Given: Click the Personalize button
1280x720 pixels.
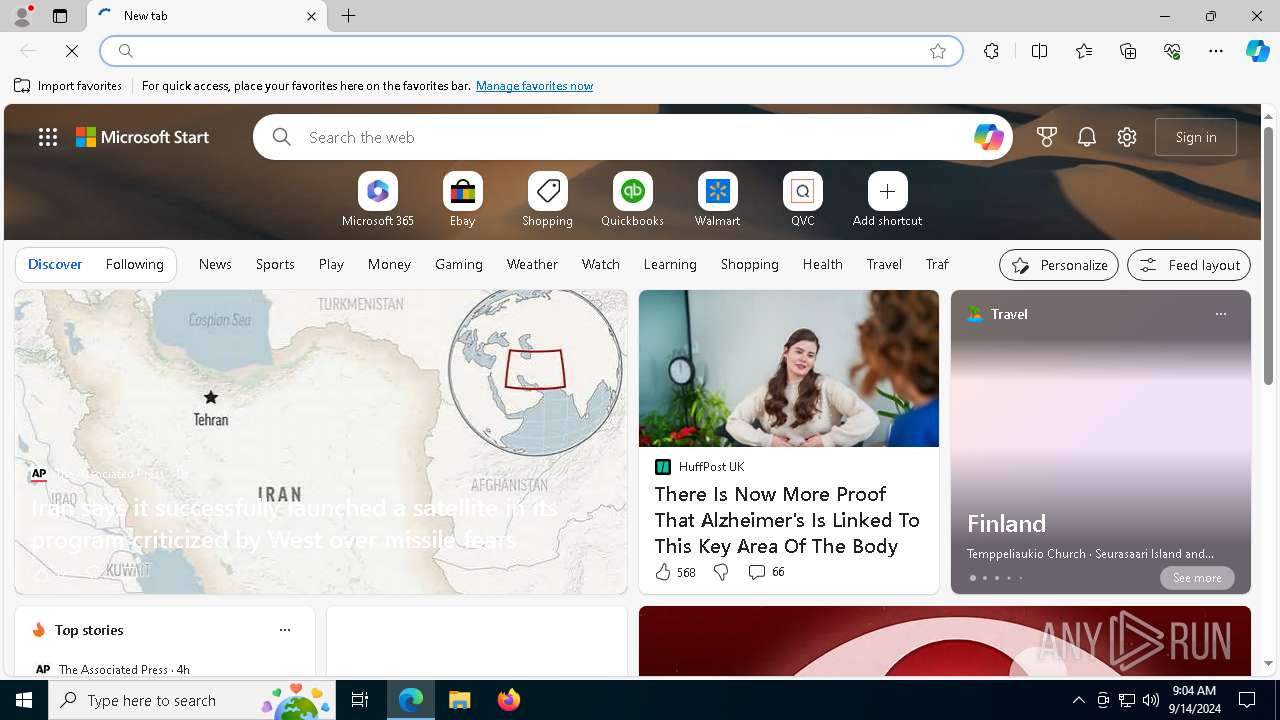Looking at the screenshot, I should [x=1059, y=265].
